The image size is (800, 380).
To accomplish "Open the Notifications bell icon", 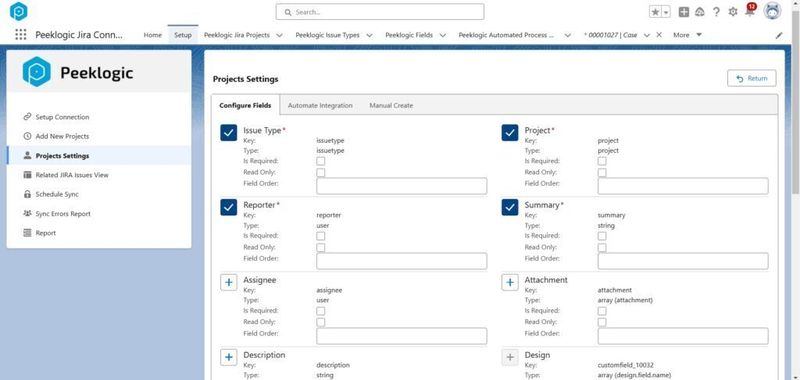I will click(749, 11).
